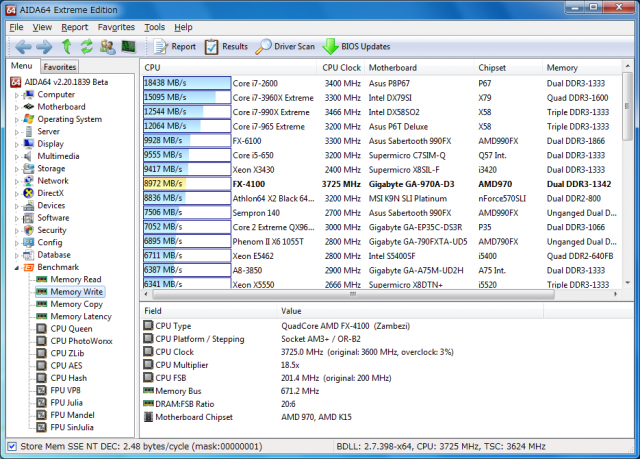The height and width of the screenshot is (459, 640).
Task: Expand the Display tree node
Action: point(17,144)
